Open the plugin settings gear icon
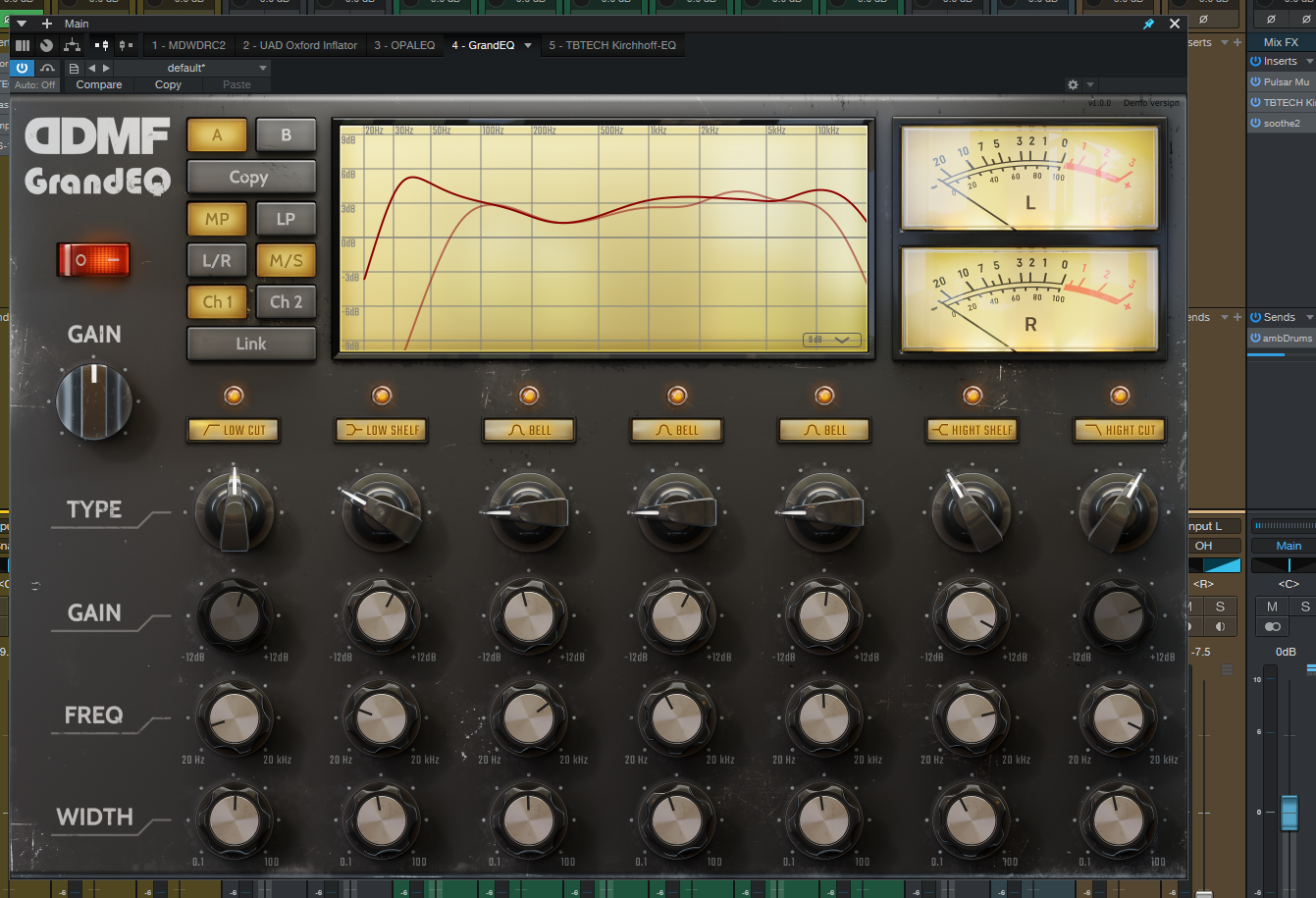1316x898 pixels. [x=1073, y=85]
